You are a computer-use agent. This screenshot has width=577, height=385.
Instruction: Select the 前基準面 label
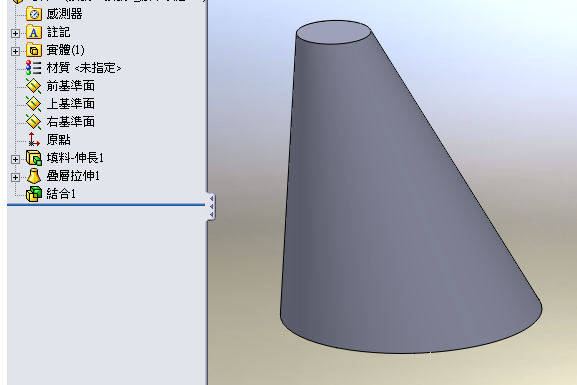click(x=71, y=86)
